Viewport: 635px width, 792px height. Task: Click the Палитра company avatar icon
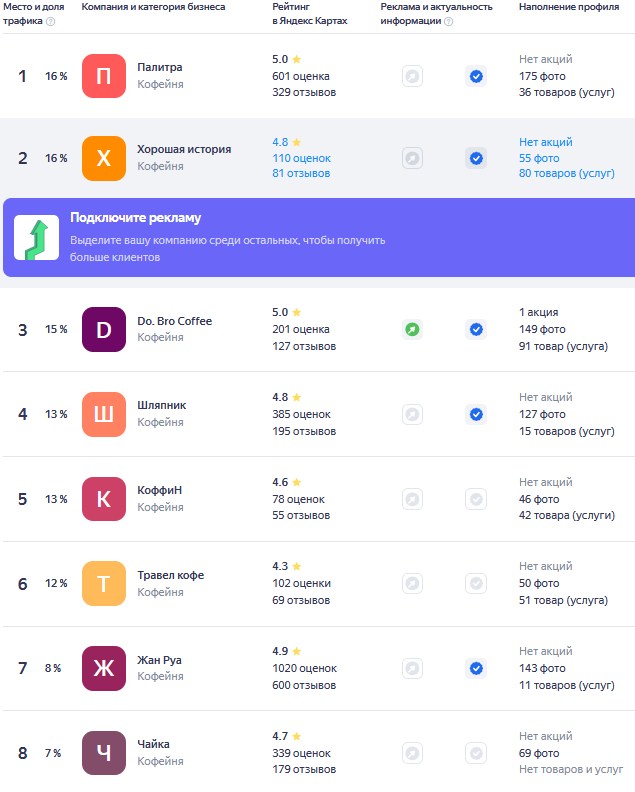point(104,76)
